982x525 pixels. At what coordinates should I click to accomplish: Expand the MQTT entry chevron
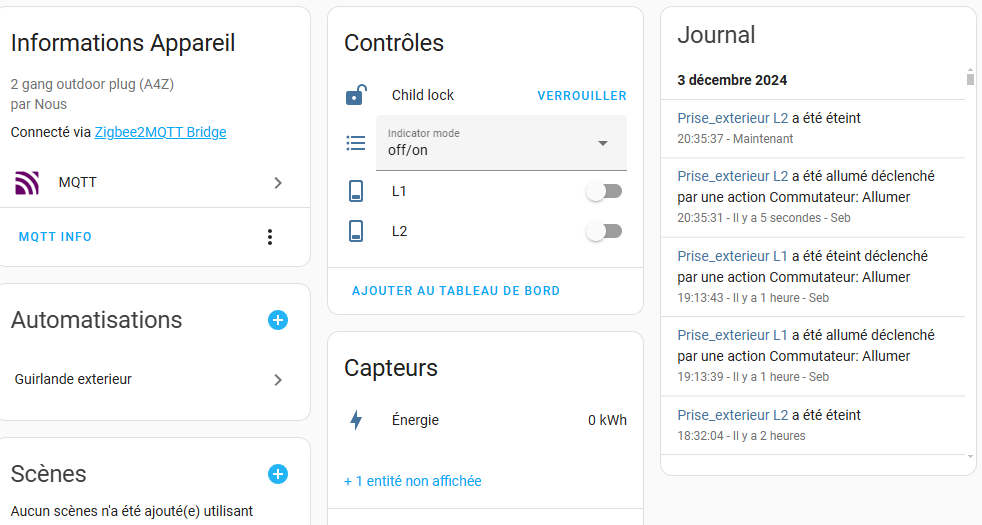point(278,183)
